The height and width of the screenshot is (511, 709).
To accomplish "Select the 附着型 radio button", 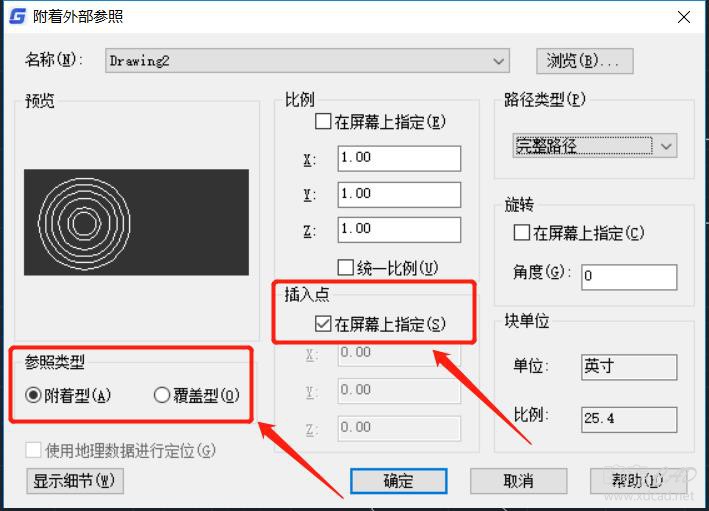I will click(x=34, y=395).
